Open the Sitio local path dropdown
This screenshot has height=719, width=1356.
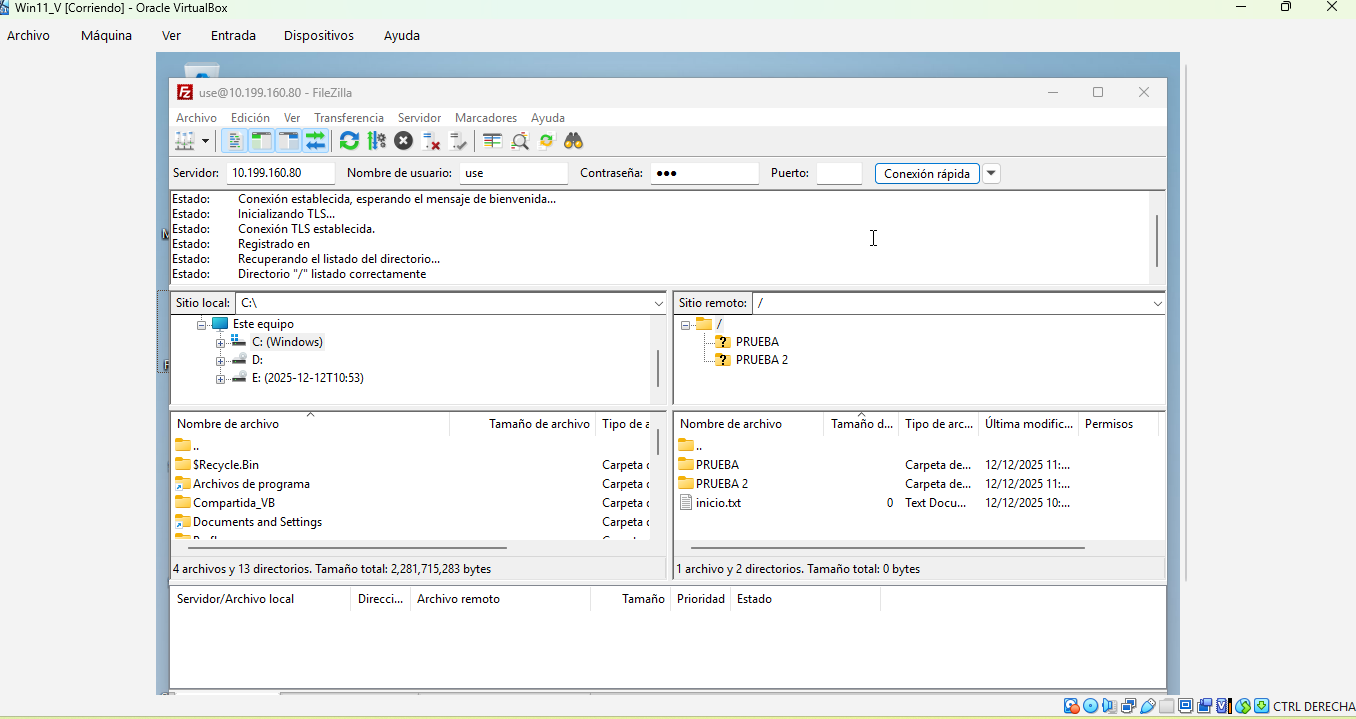pyautogui.click(x=658, y=303)
